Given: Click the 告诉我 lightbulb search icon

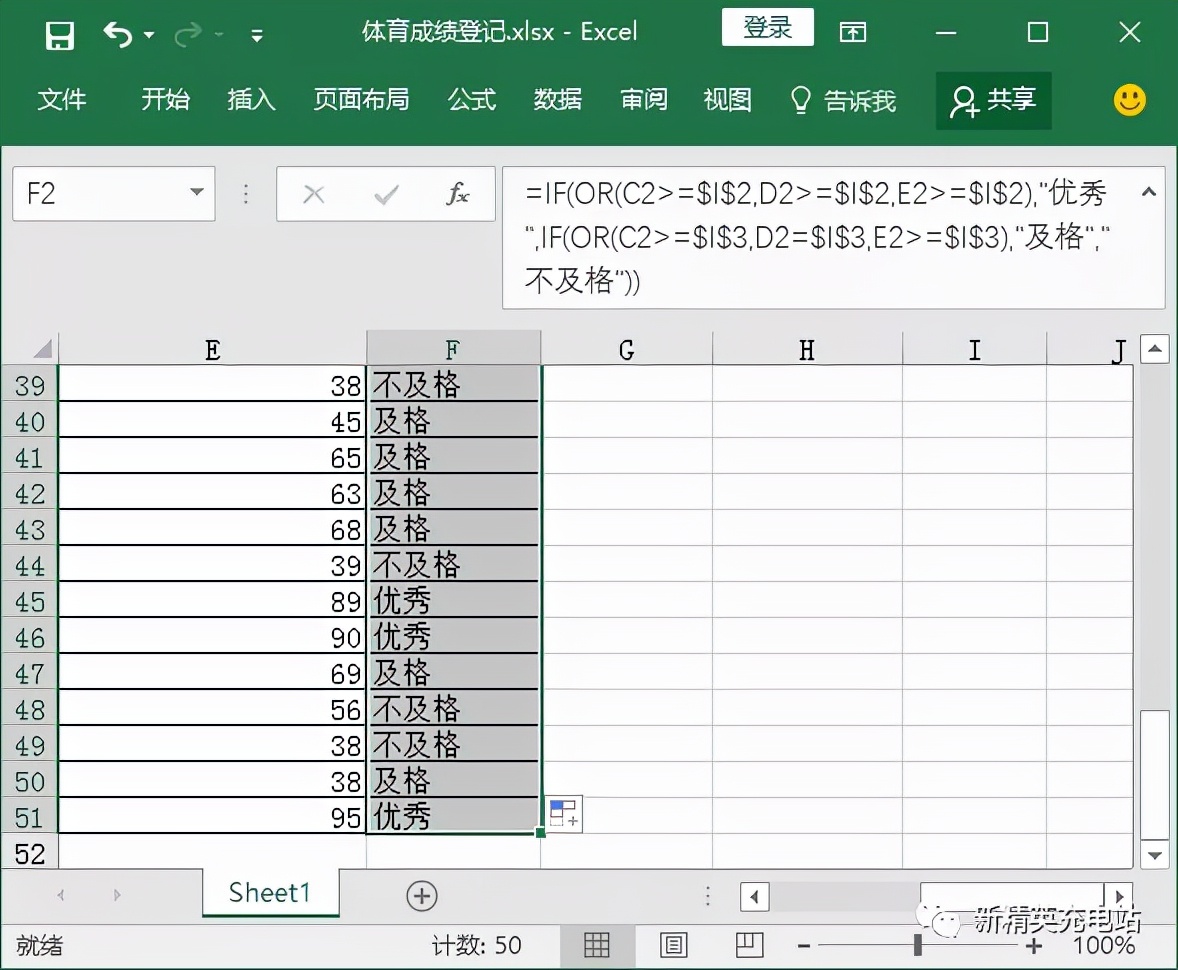Looking at the screenshot, I should (799, 100).
